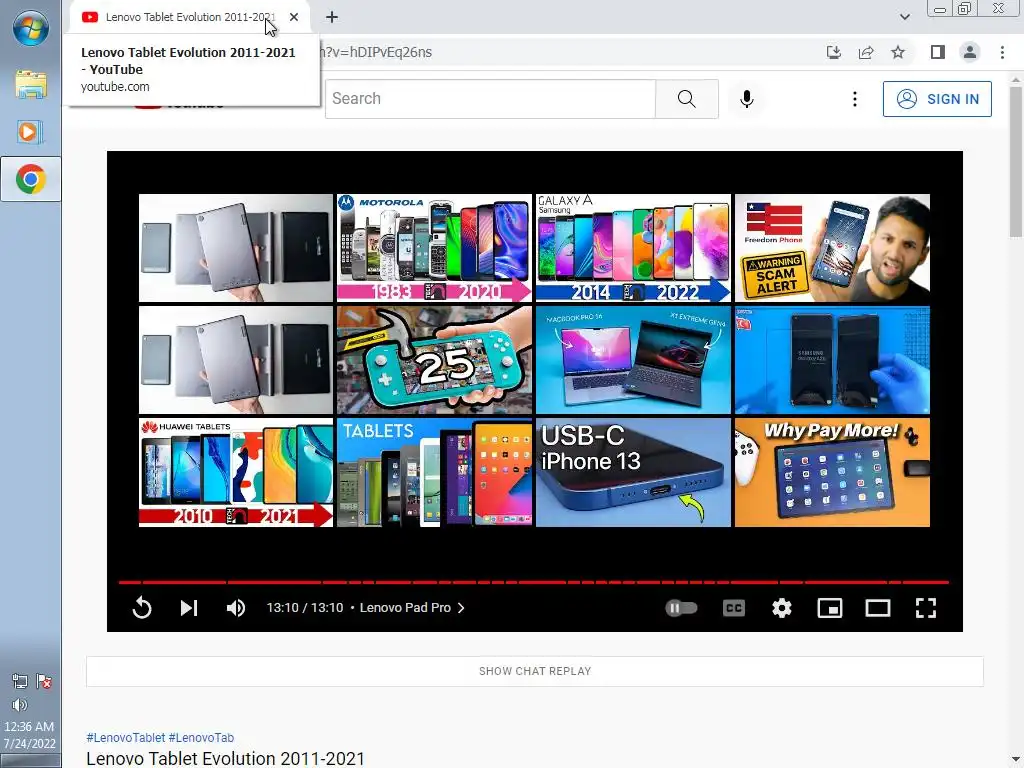Open YouTube settings three-dot menu
The height and width of the screenshot is (768, 1024).
855,99
